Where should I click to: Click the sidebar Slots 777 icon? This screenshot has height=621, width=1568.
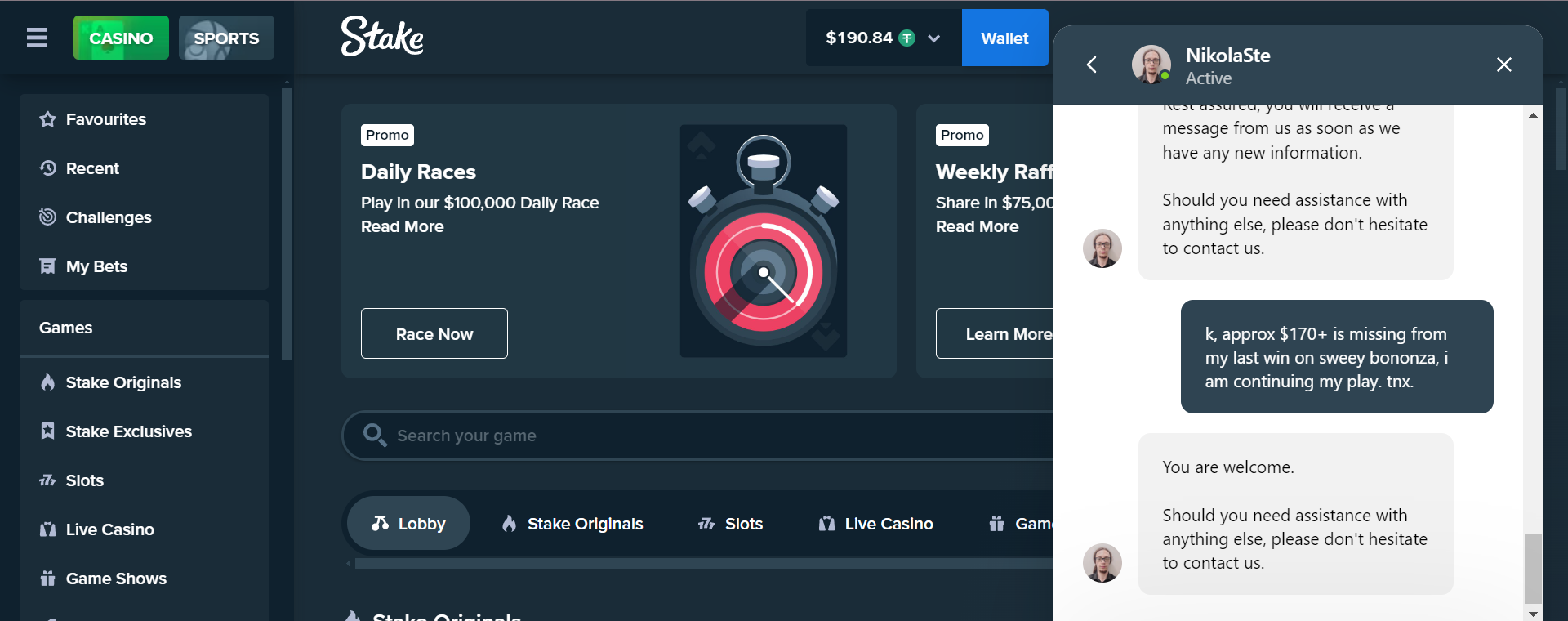click(47, 480)
